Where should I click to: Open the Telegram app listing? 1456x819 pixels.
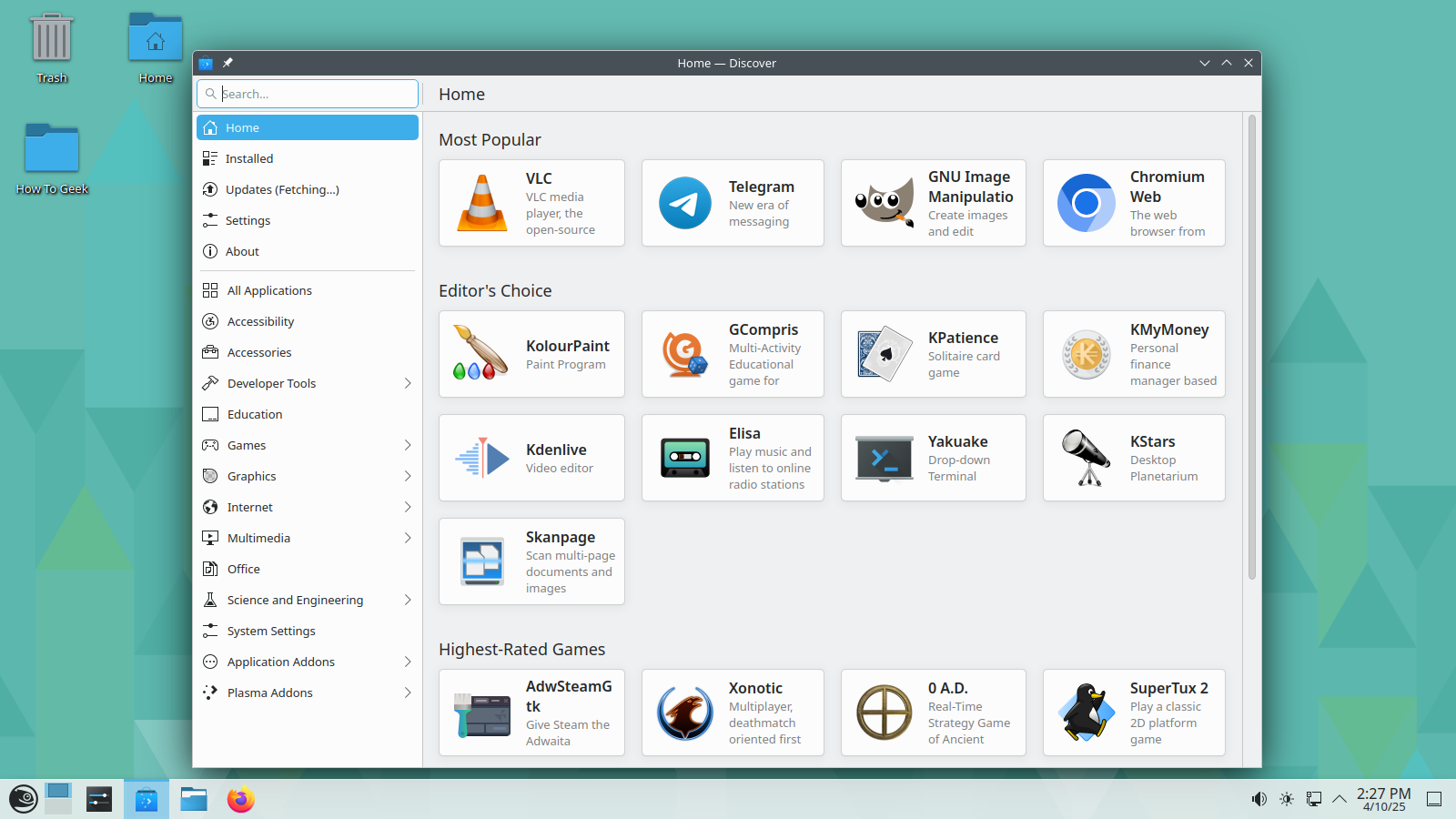733,203
